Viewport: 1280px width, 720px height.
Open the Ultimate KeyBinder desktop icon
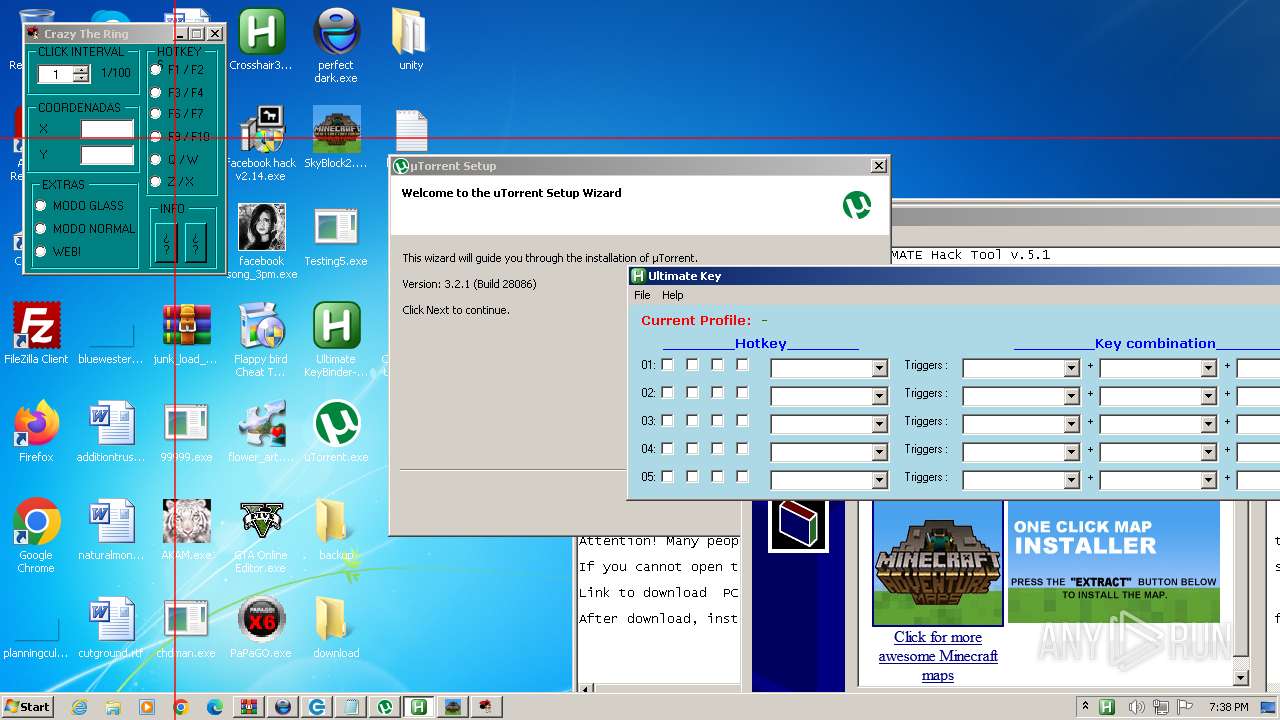[x=336, y=339]
